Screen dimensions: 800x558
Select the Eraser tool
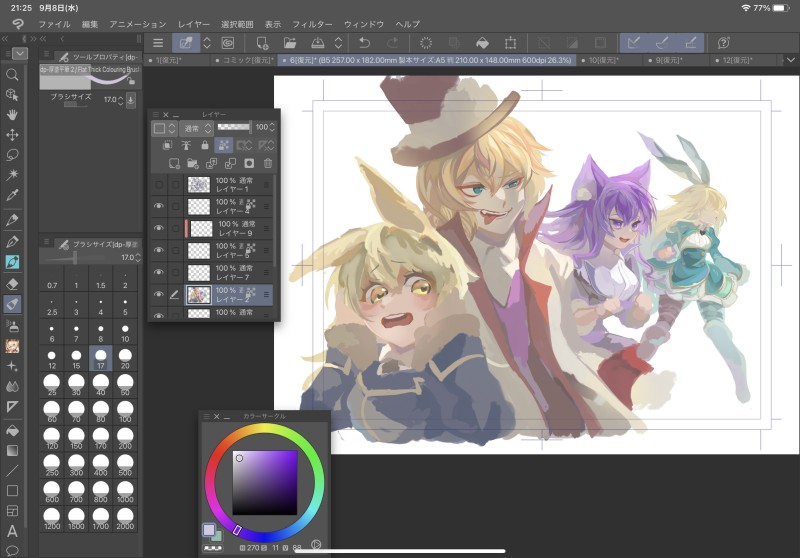pos(12,284)
